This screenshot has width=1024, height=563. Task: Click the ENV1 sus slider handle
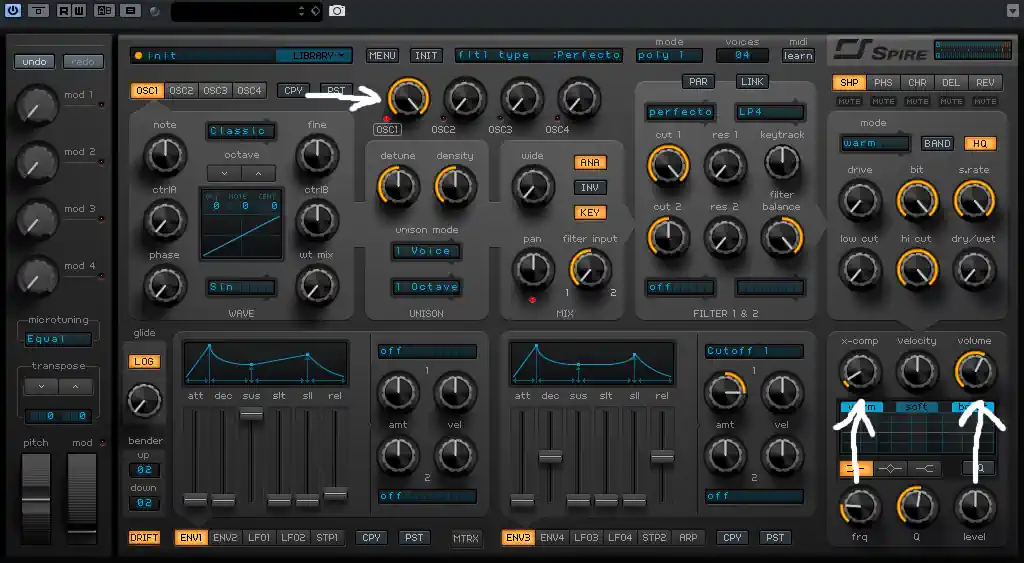251,414
